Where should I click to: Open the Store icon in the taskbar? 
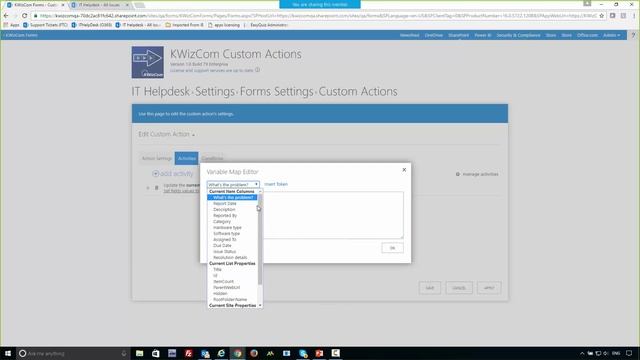(156, 353)
